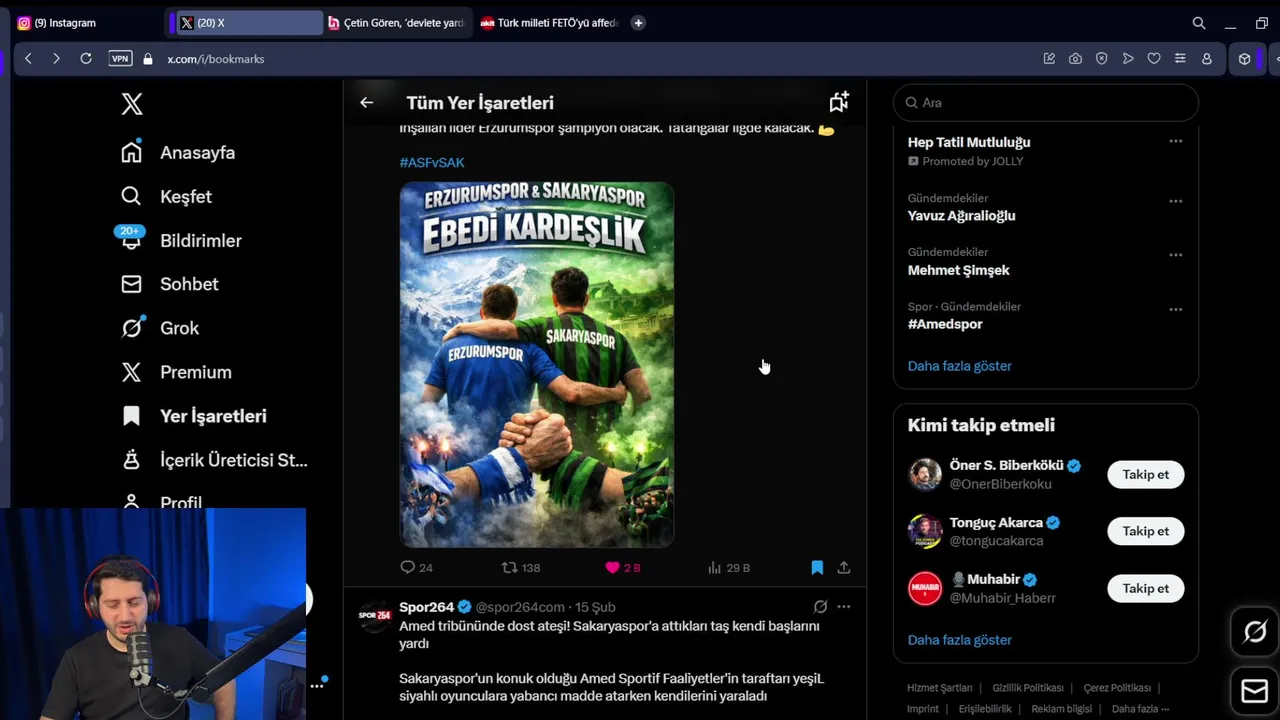Unlike the post with 2 B likes

(622, 567)
